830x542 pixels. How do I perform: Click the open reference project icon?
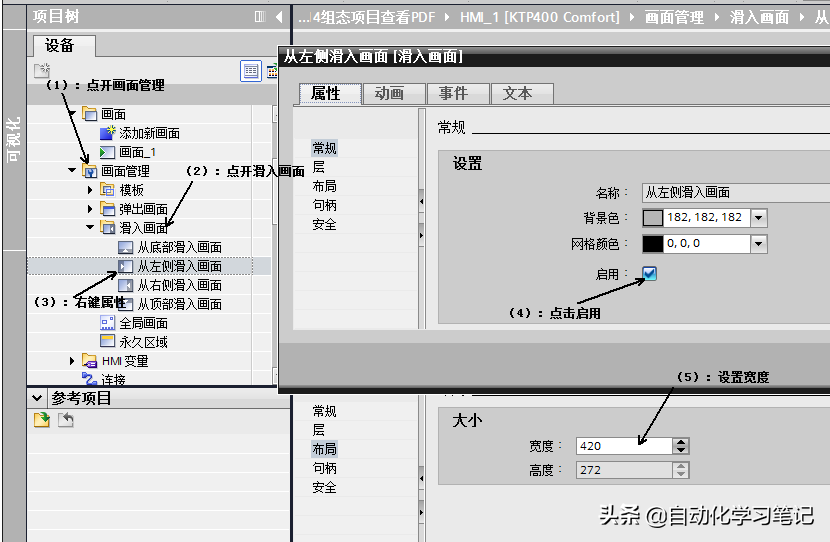tap(42, 420)
